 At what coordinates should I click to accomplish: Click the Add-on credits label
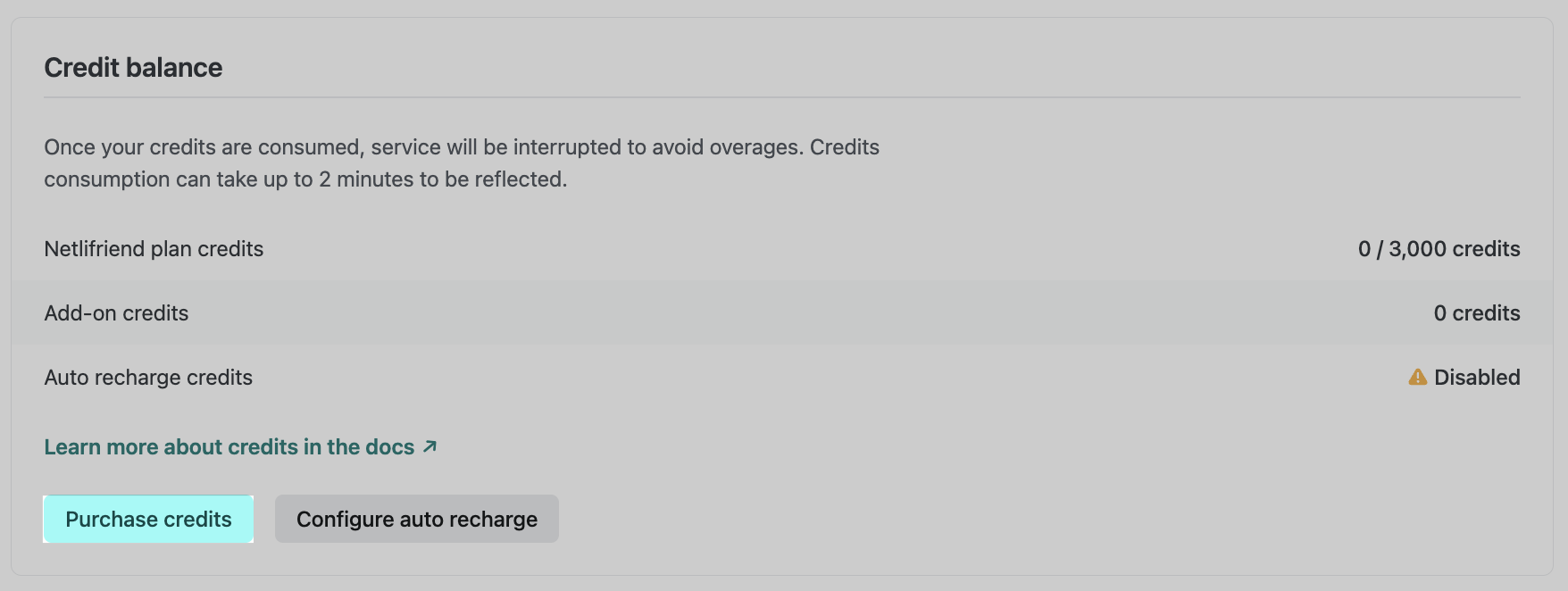(116, 313)
